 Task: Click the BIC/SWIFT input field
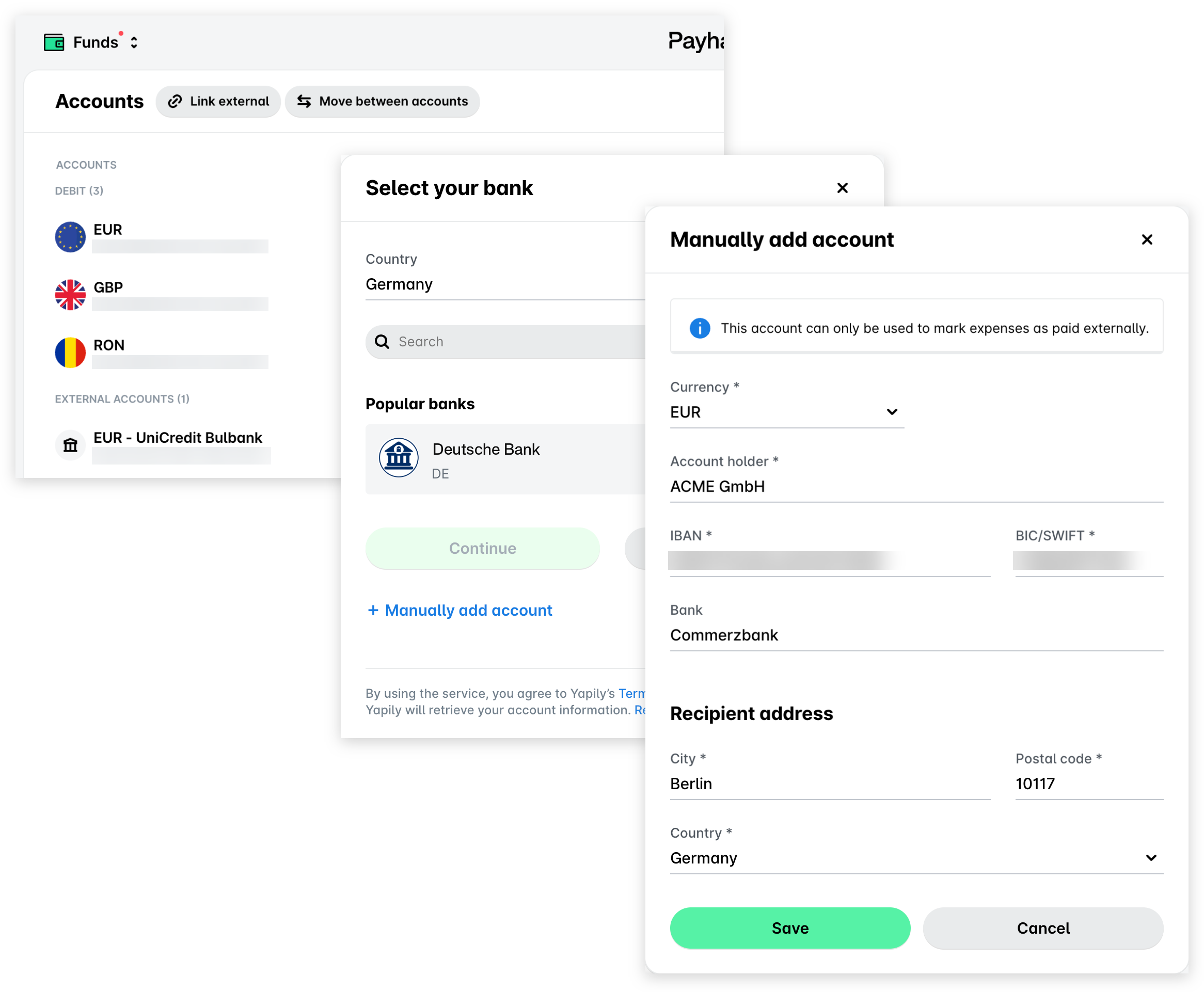[1088, 560]
